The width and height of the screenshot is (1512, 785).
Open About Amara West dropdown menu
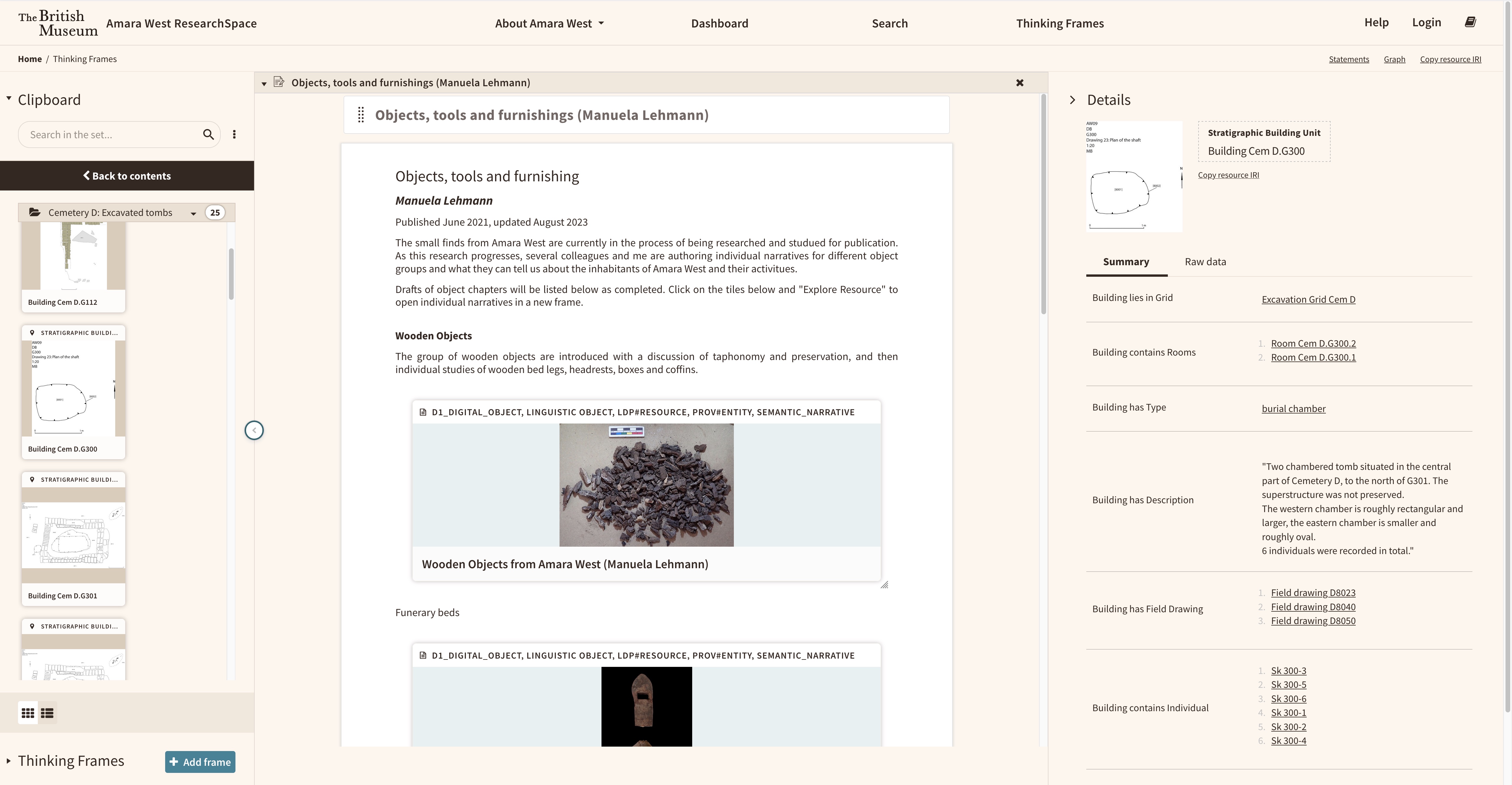tap(549, 23)
